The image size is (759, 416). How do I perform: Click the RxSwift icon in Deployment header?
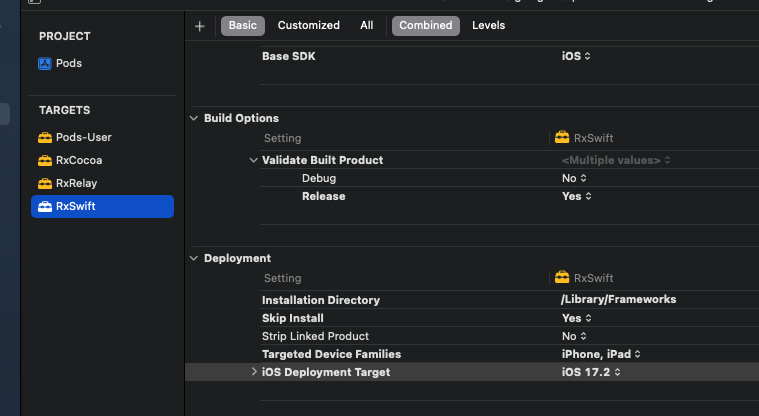coord(562,277)
